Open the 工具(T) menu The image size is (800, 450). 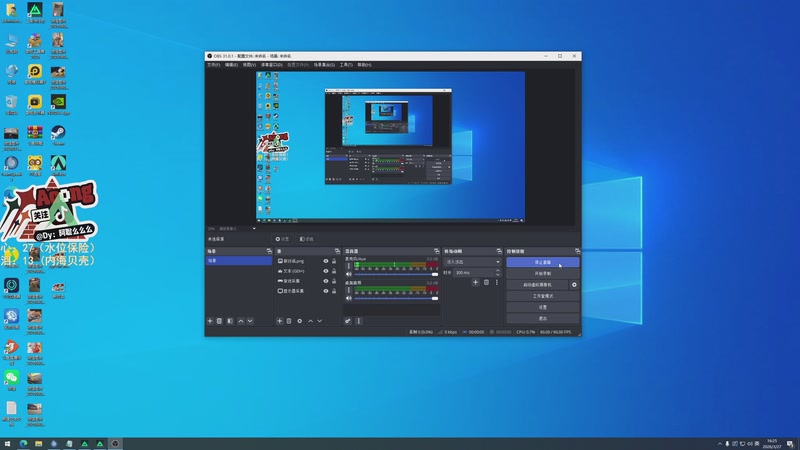click(x=346, y=65)
